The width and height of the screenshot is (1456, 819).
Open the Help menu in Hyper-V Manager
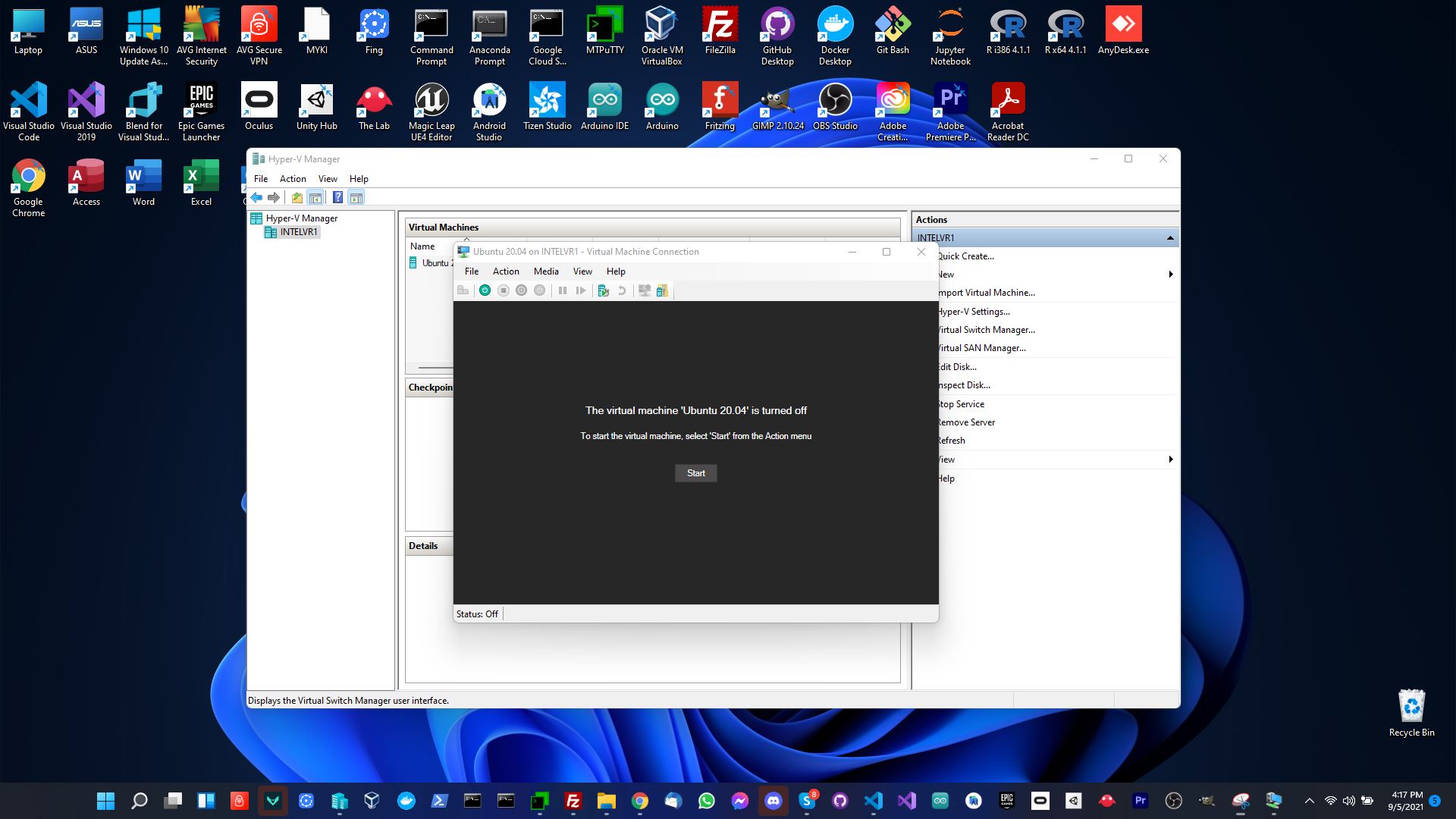[x=359, y=179]
